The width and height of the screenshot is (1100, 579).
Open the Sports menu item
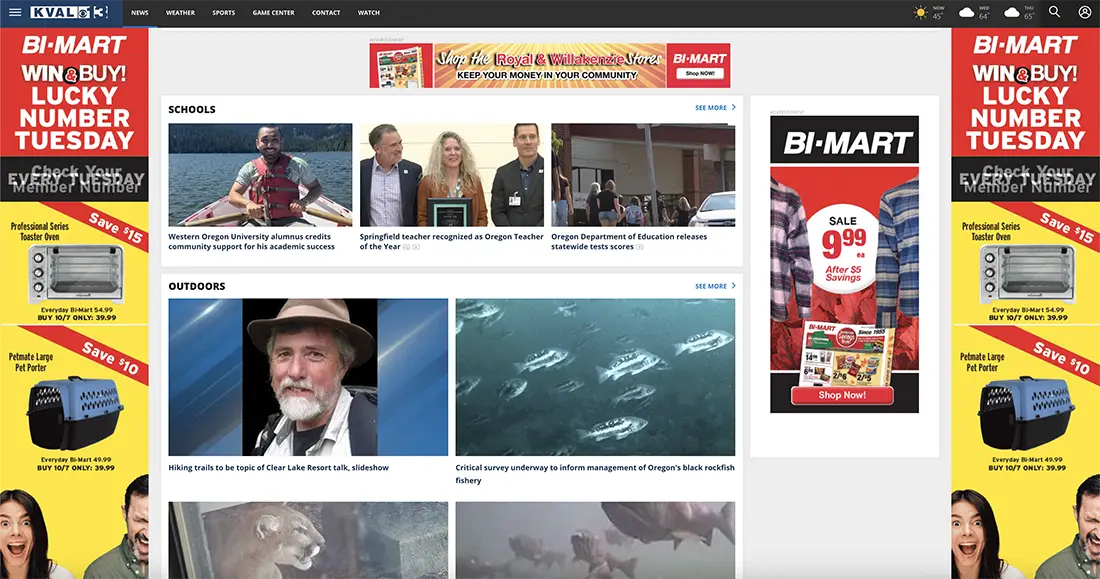click(224, 13)
